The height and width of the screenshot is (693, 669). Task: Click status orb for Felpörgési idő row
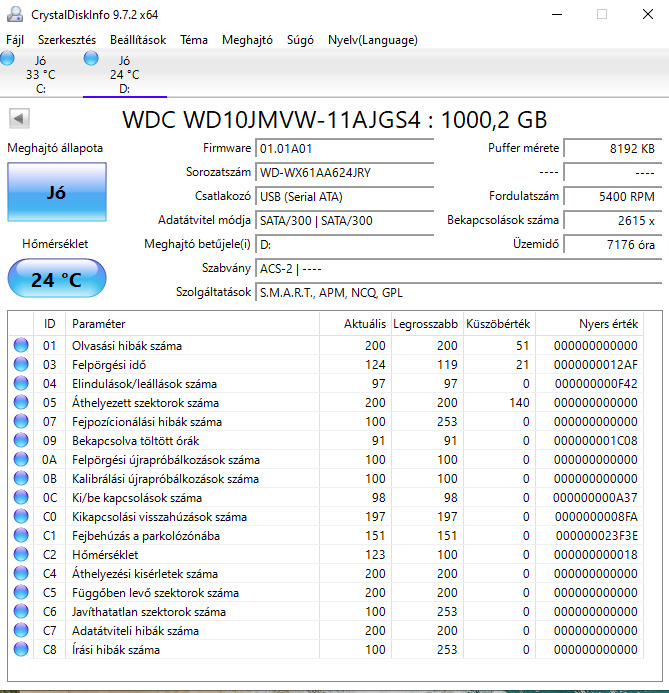[21, 364]
